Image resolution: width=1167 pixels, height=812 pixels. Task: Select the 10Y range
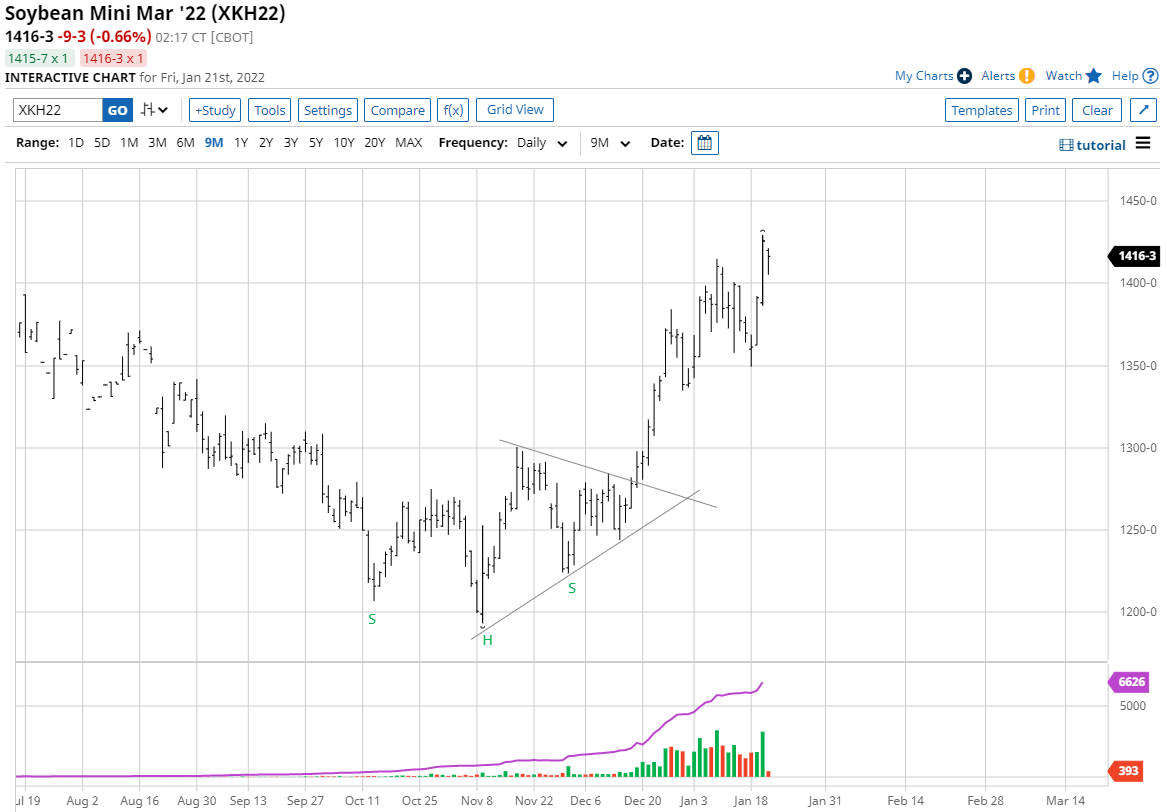coord(344,143)
